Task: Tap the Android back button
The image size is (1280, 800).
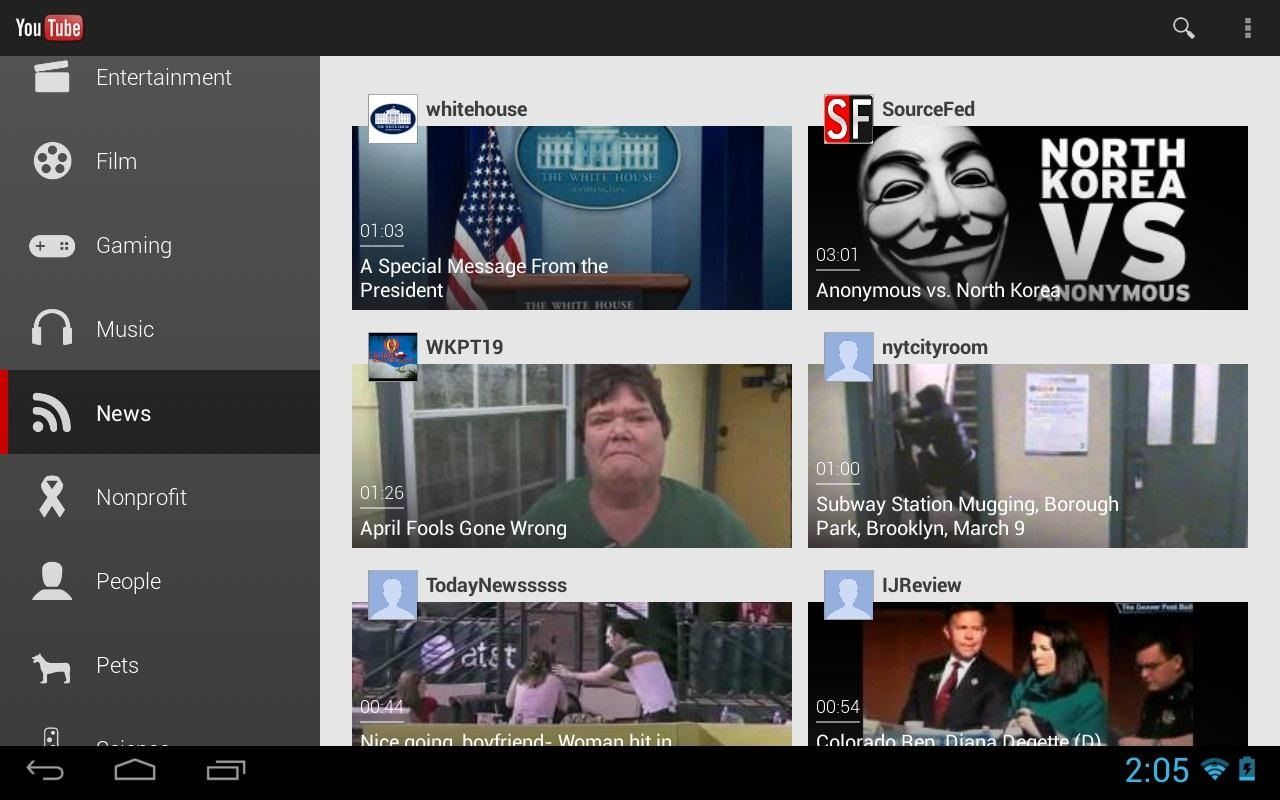Action: click(45, 770)
